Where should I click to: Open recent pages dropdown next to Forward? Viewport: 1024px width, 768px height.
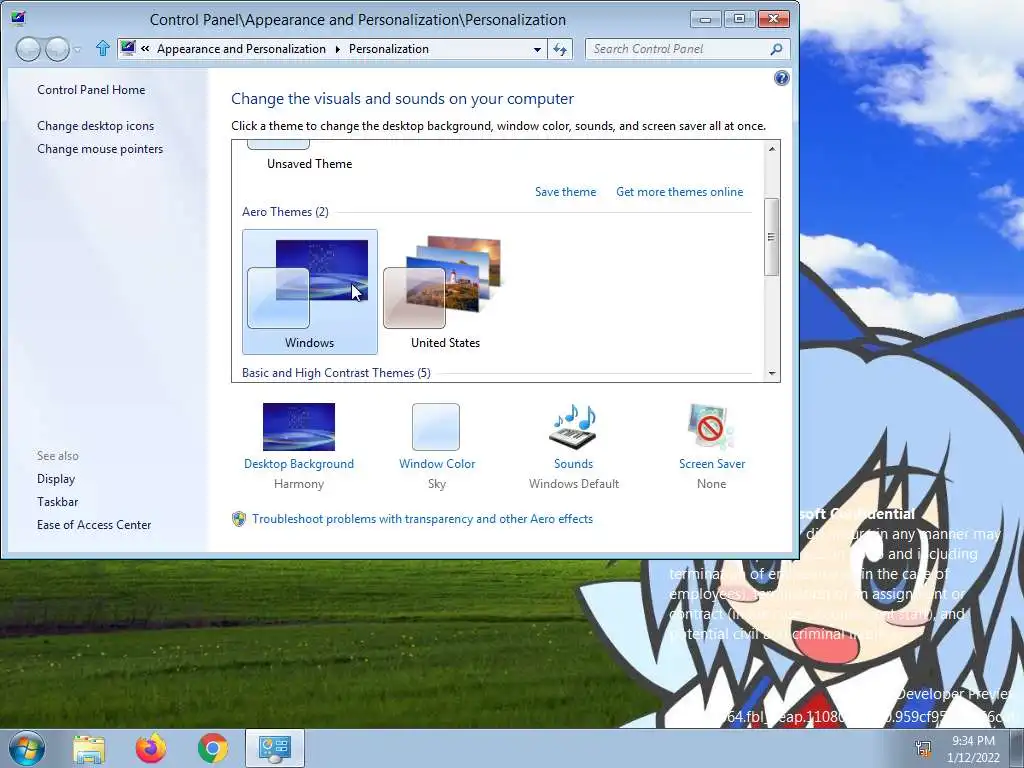pos(77,50)
